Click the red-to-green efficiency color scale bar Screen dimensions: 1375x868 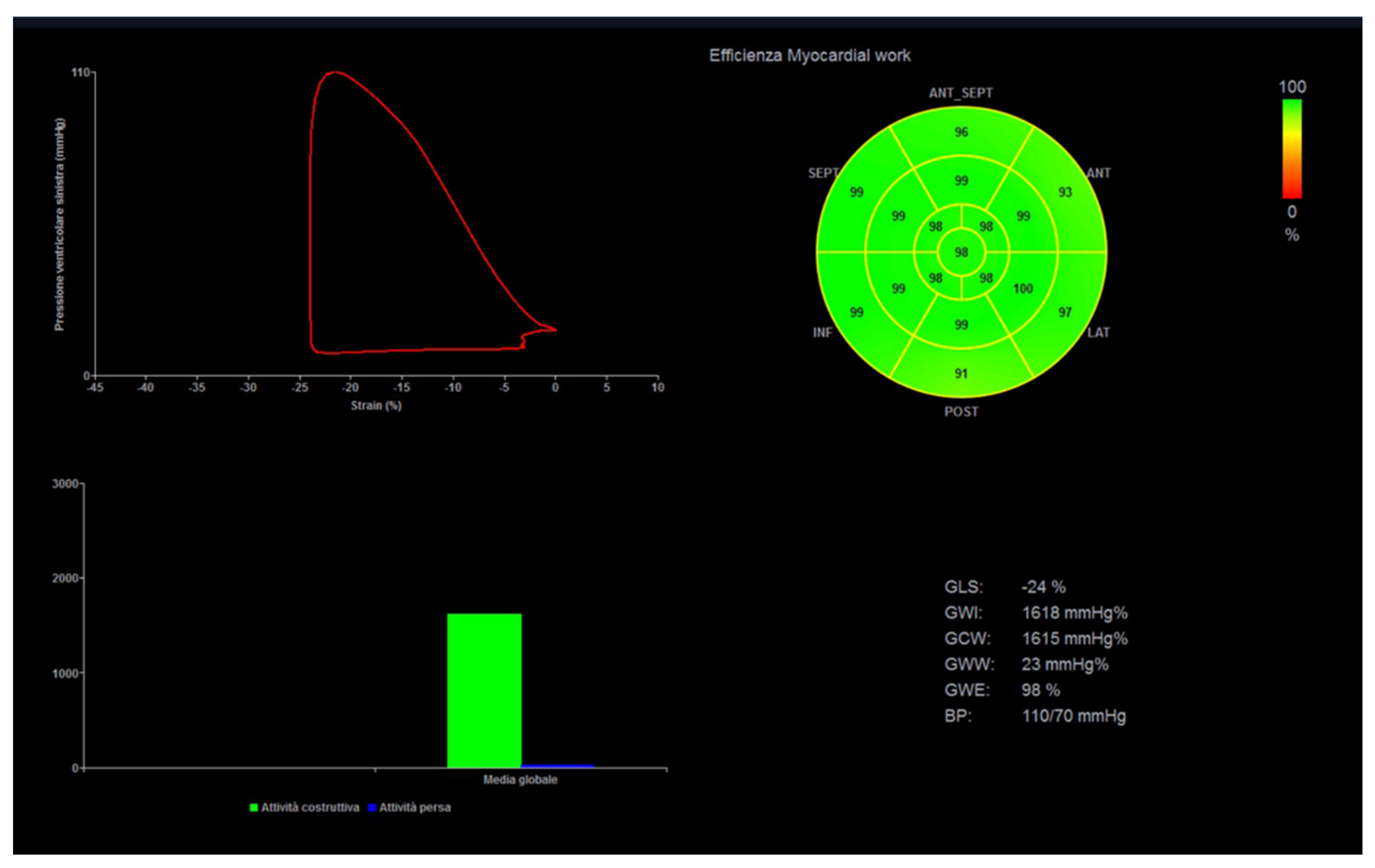click(x=1292, y=149)
